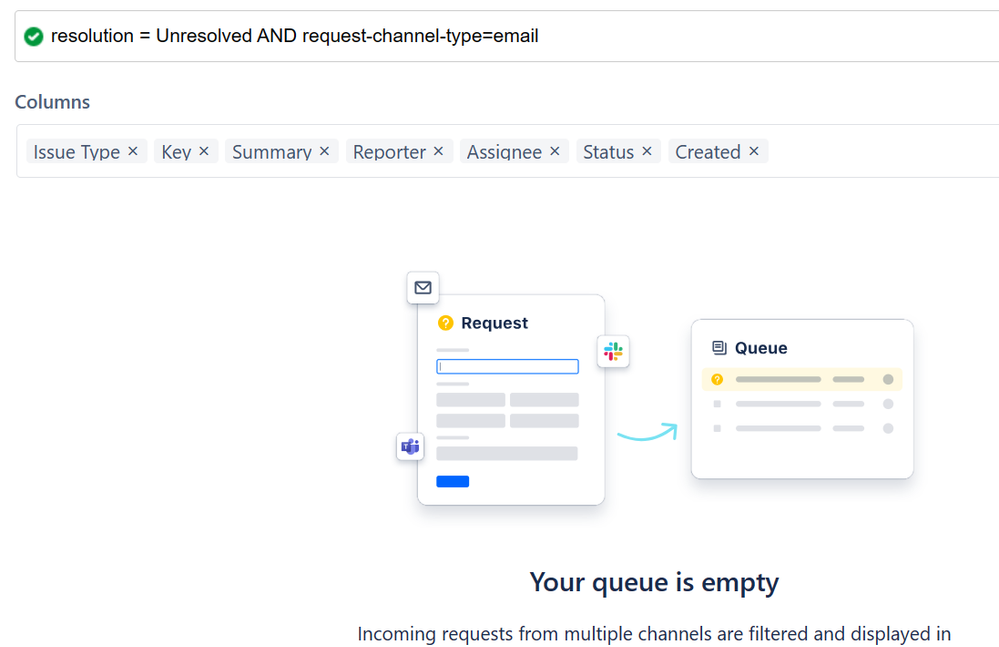Screen dimensions: 999x647
Task: Select the Created column label
Action: coord(708,152)
